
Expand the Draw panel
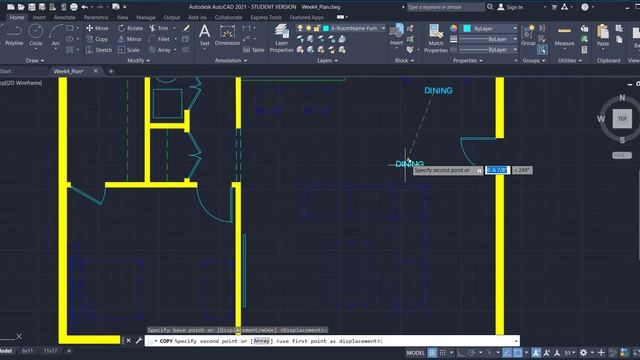pyautogui.click(x=34, y=60)
